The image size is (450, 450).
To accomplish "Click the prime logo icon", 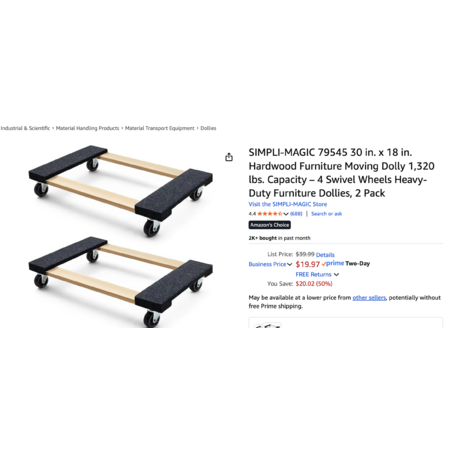I will point(333,263).
